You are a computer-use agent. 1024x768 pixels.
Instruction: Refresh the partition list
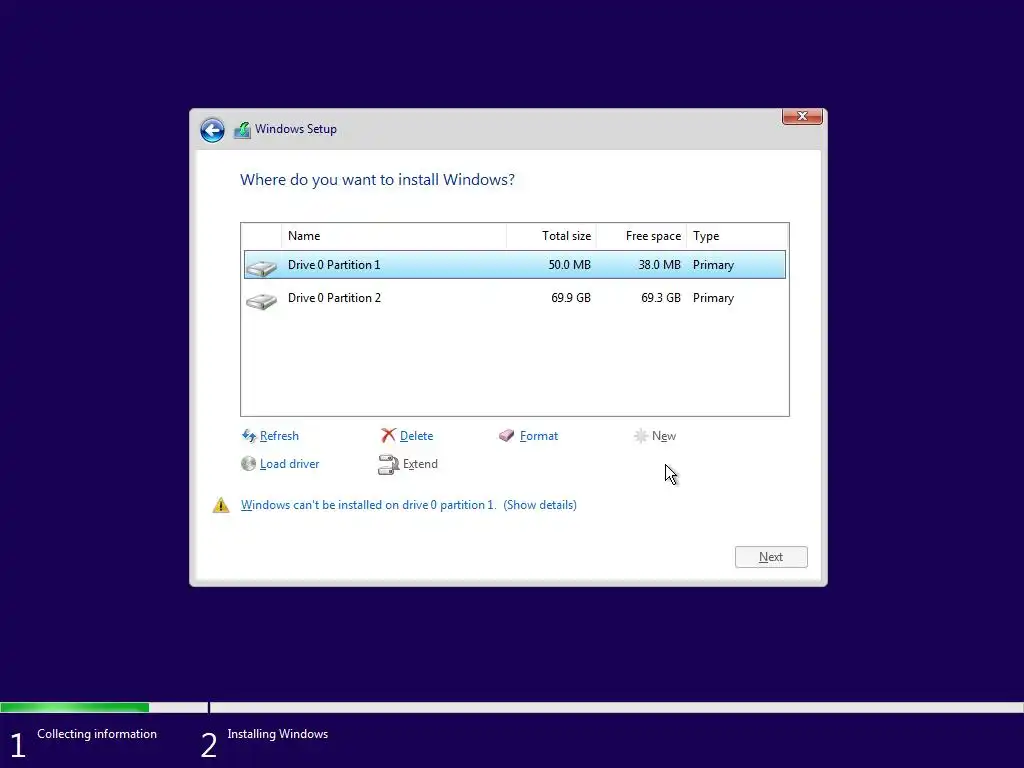click(x=279, y=436)
